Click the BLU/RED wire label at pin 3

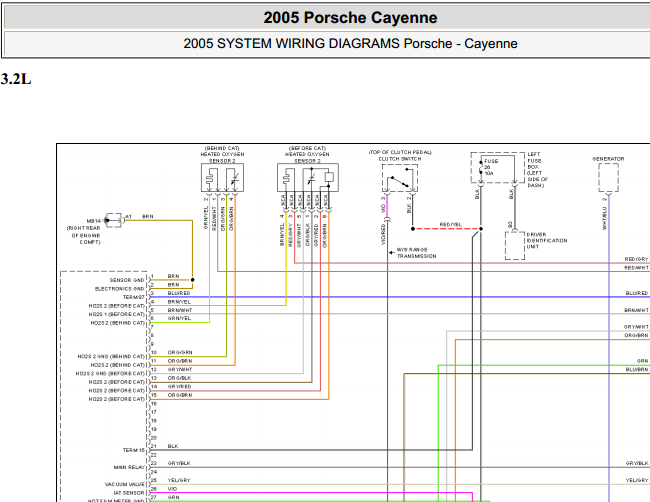[179, 293]
